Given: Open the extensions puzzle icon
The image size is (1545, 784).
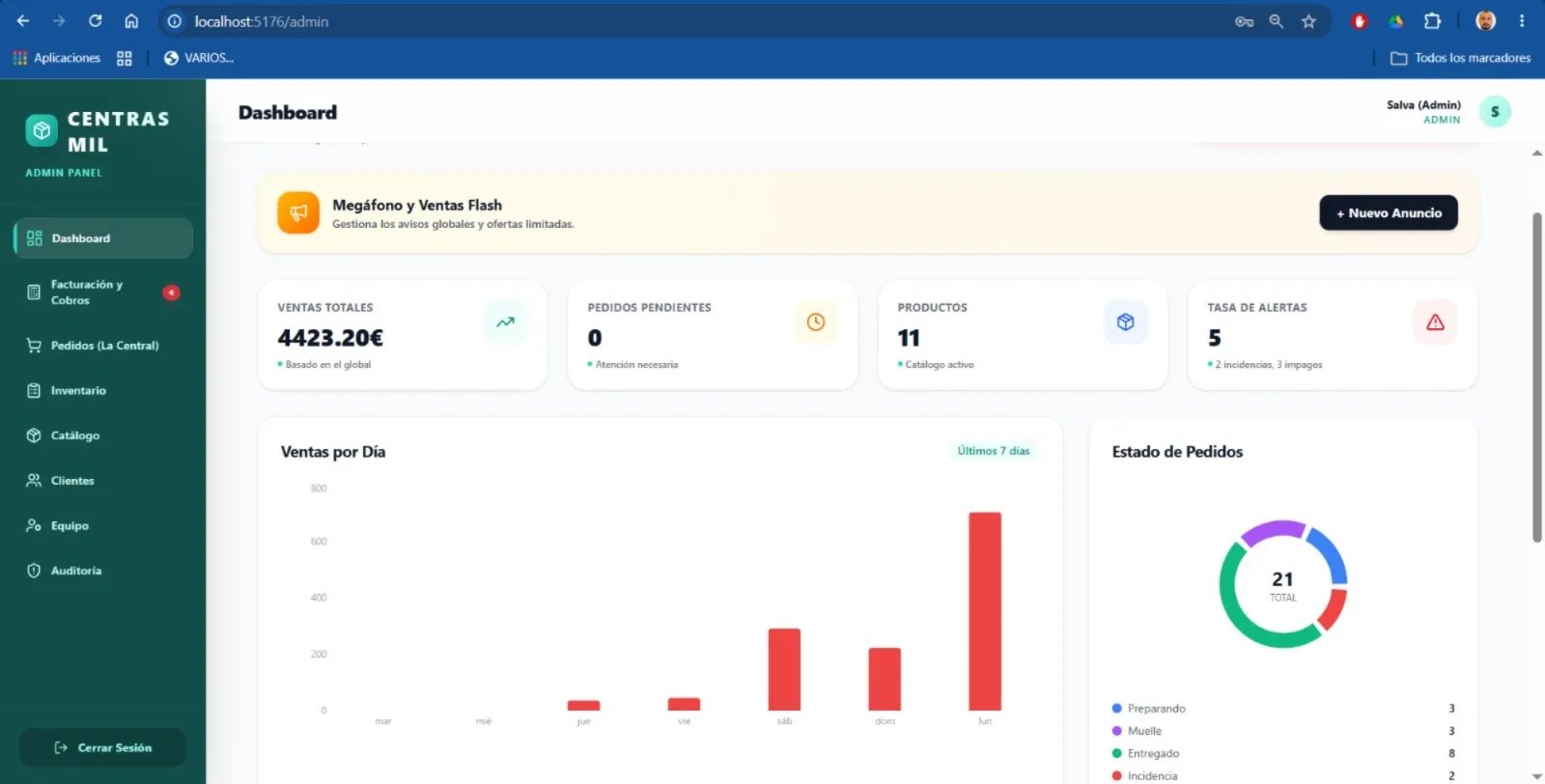Looking at the screenshot, I should [1432, 21].
